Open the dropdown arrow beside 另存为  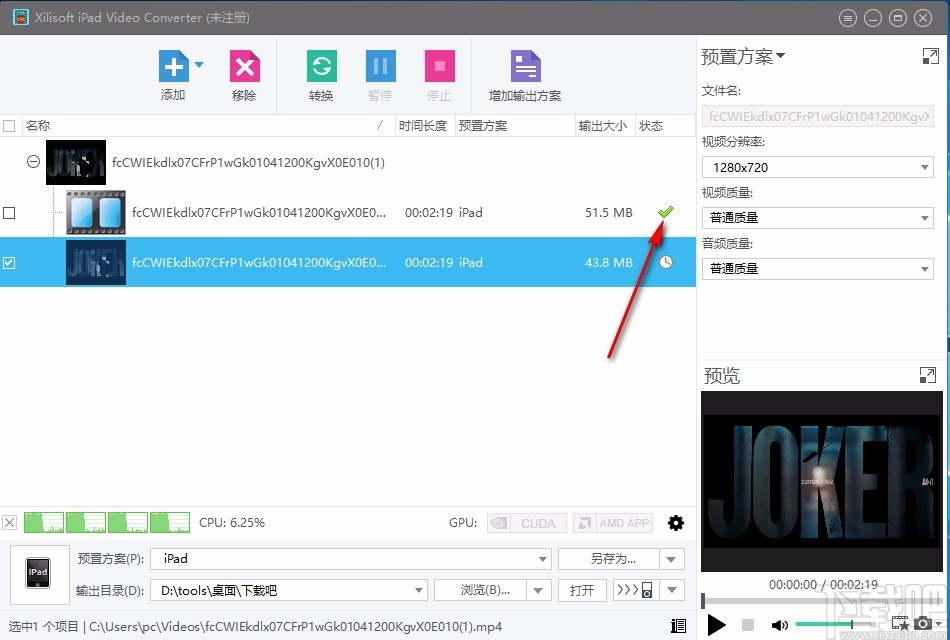[x=671, y=559]
